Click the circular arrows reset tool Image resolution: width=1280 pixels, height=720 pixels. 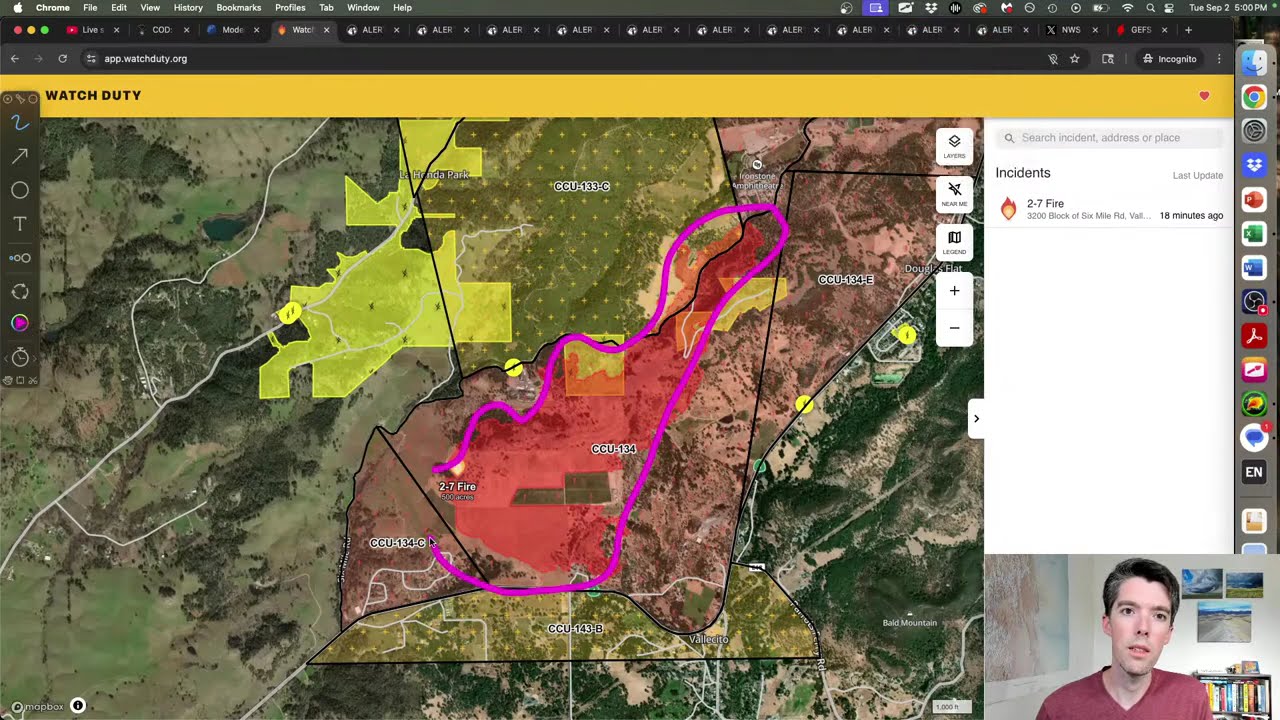coord(20,291)
